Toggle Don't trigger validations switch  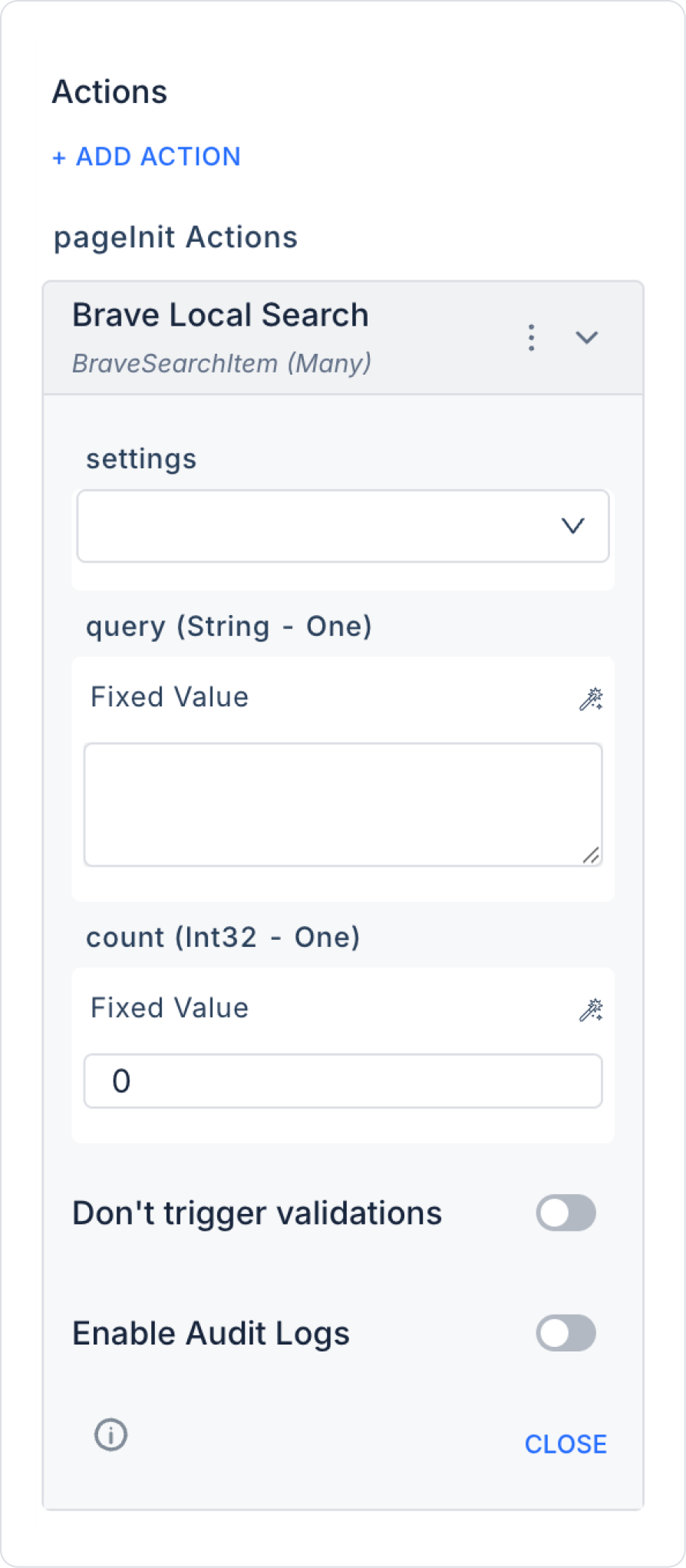coord(566,1213)
